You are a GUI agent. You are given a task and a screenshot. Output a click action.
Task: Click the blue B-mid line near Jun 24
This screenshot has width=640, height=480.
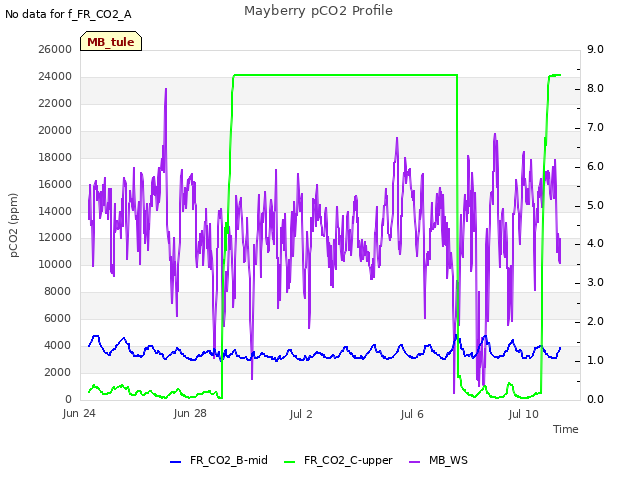pyautogui.click(x=96, y=336)
